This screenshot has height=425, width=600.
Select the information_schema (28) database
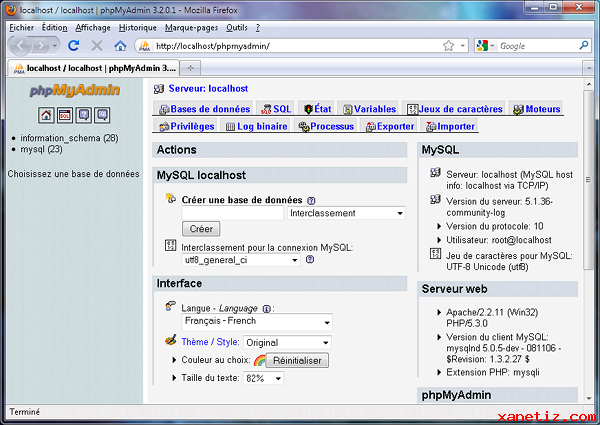(x=69, y=138)
